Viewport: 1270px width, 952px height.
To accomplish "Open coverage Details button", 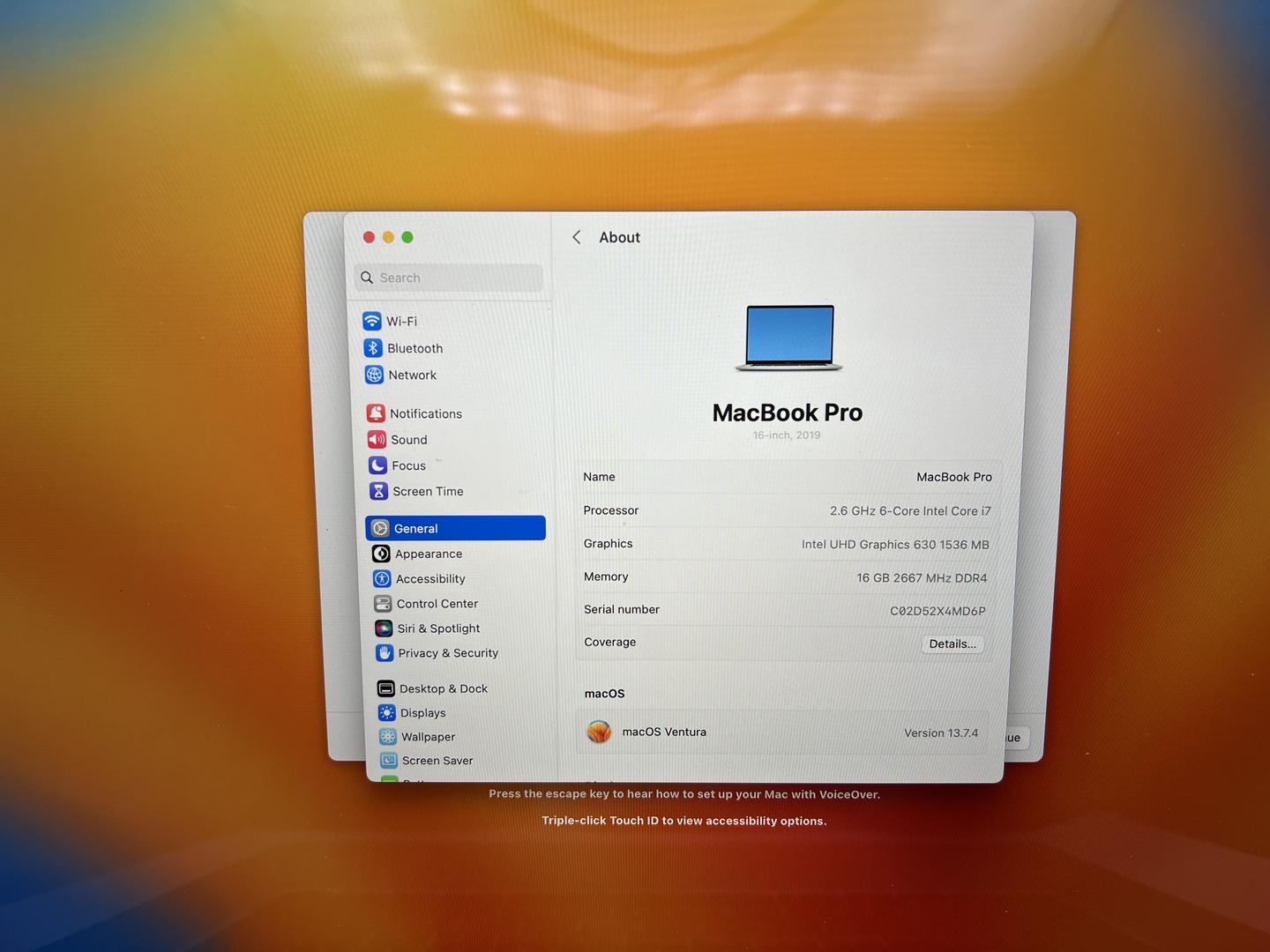I will 952,643.
